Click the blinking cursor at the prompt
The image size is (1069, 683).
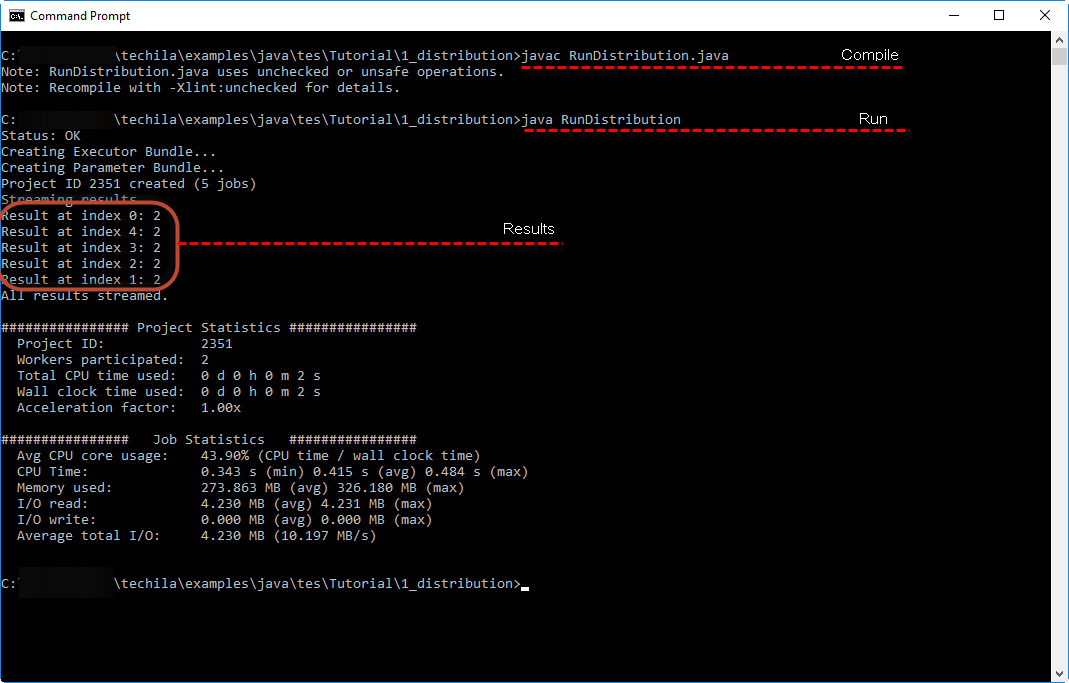(525, 587)
